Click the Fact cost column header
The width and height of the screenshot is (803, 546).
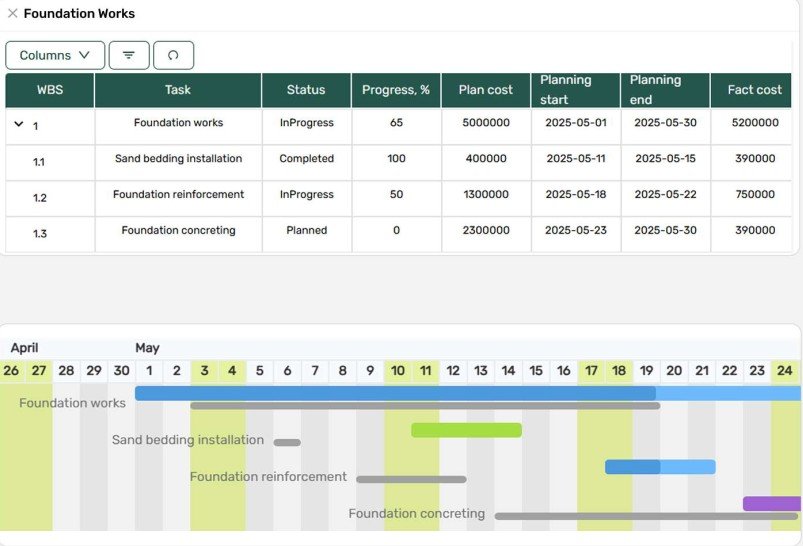[751, 90]
